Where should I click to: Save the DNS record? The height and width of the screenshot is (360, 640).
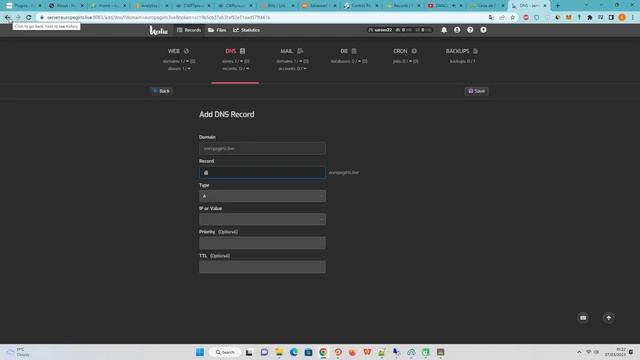tap(476, 91)
